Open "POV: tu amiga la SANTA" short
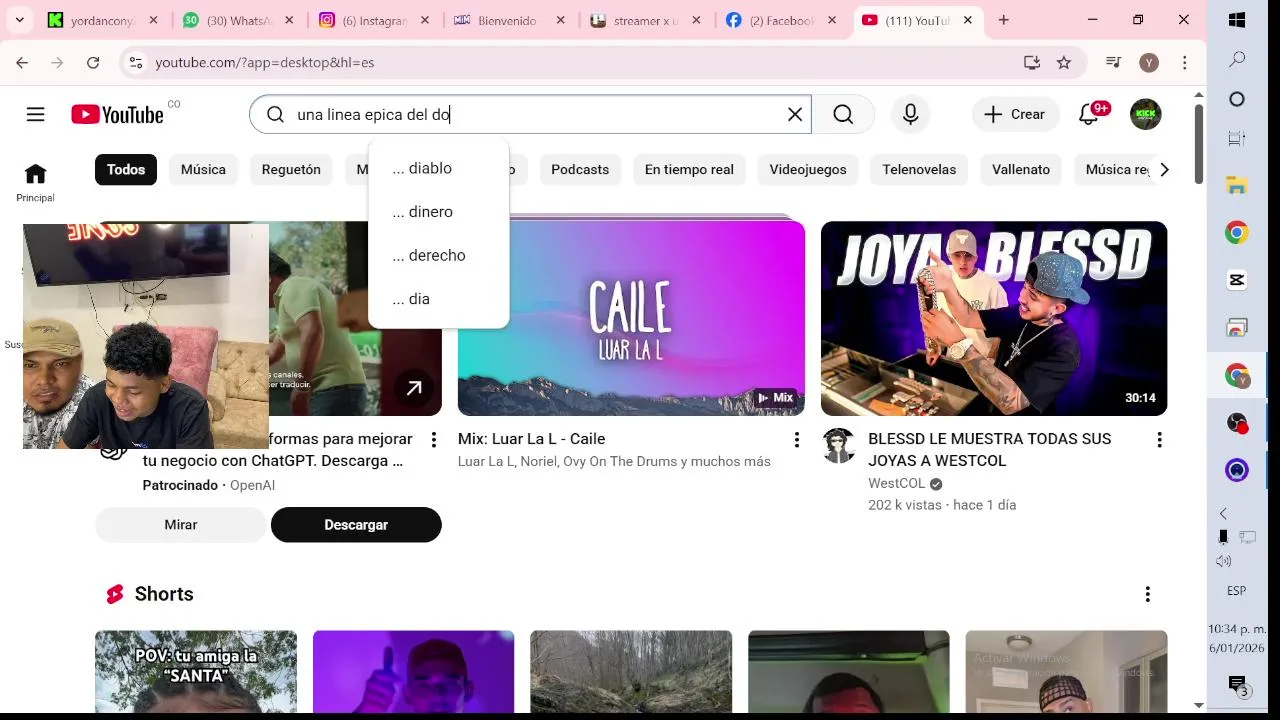This screenshot has width=1280, height=720. point(196,672)
